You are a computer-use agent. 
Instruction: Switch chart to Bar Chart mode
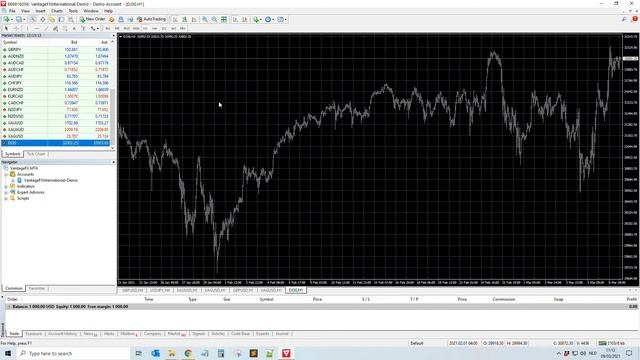[175, 19]
